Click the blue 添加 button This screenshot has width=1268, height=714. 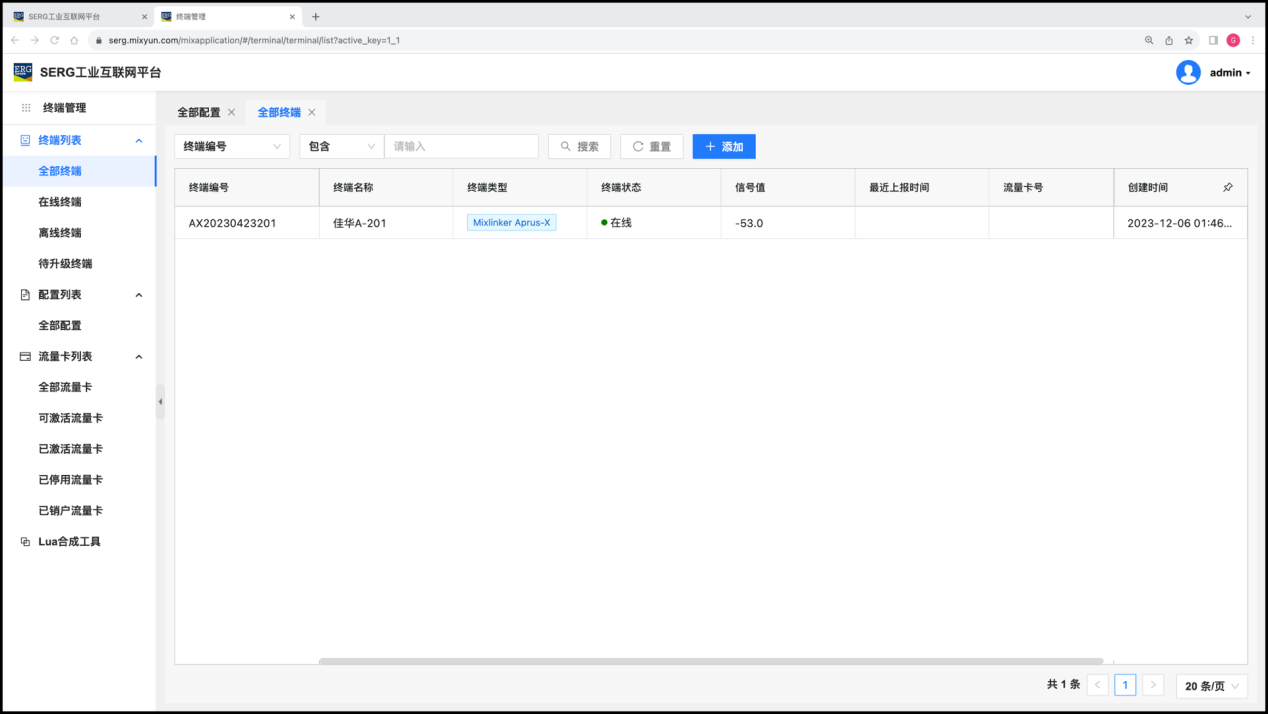coord(724,146)
